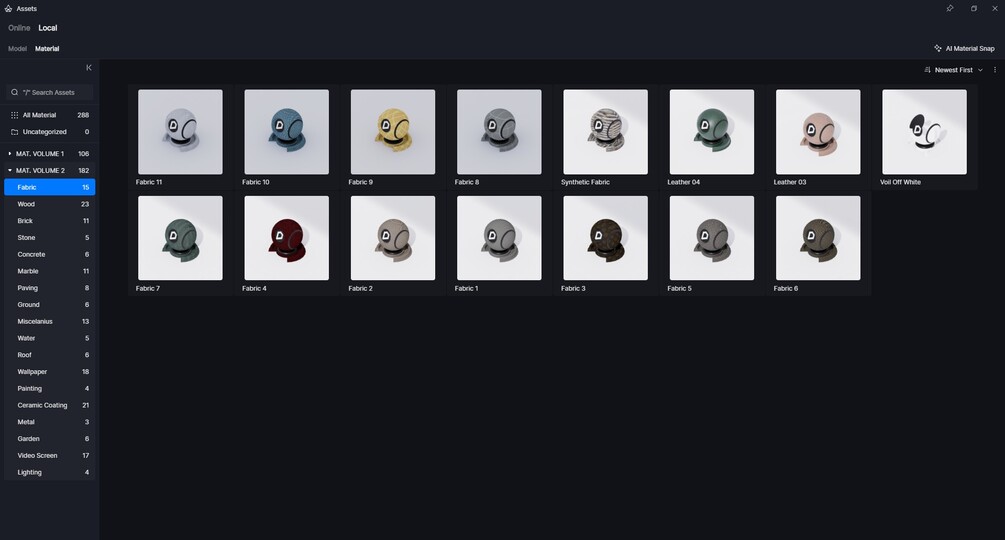The height and width of the screenshot is (540, 1005).
Task: Click the AI Material Snap icon
Action: pos(938,48)
